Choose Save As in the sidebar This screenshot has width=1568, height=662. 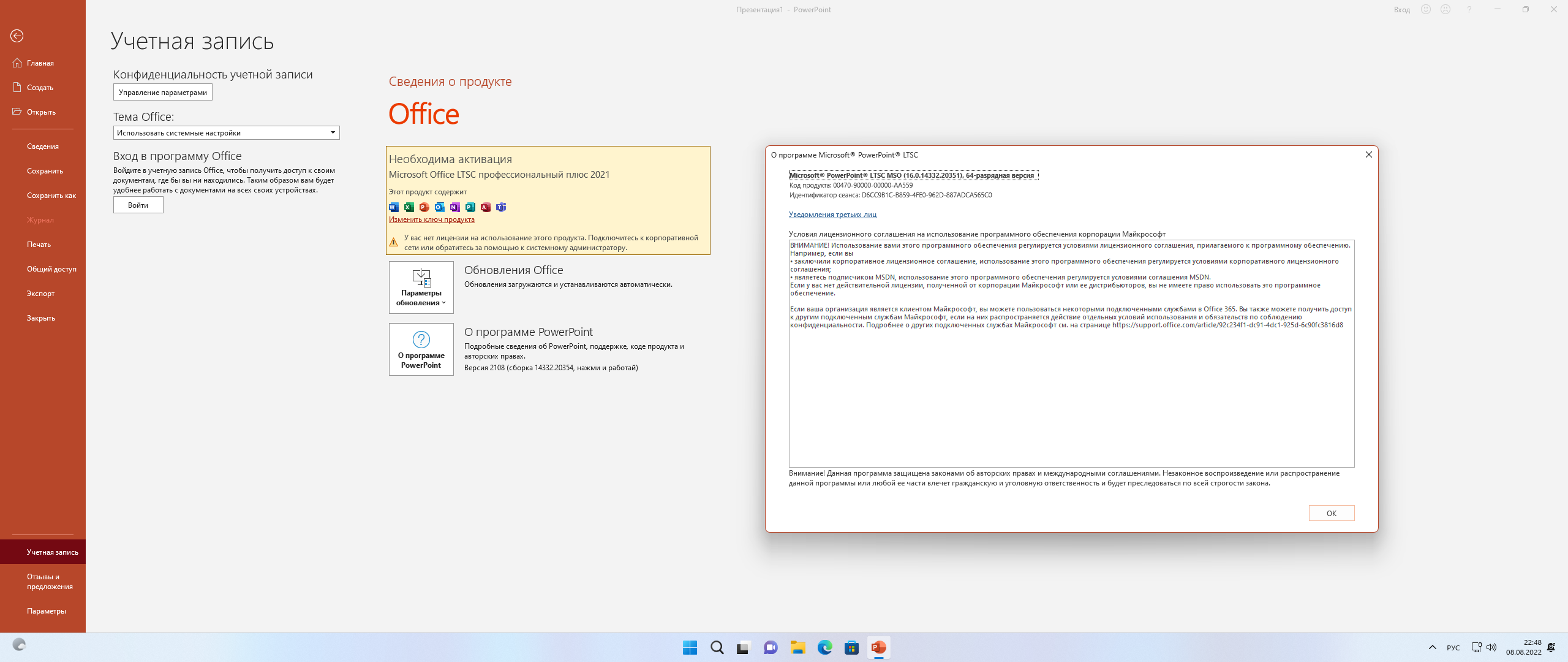[43, 196]
